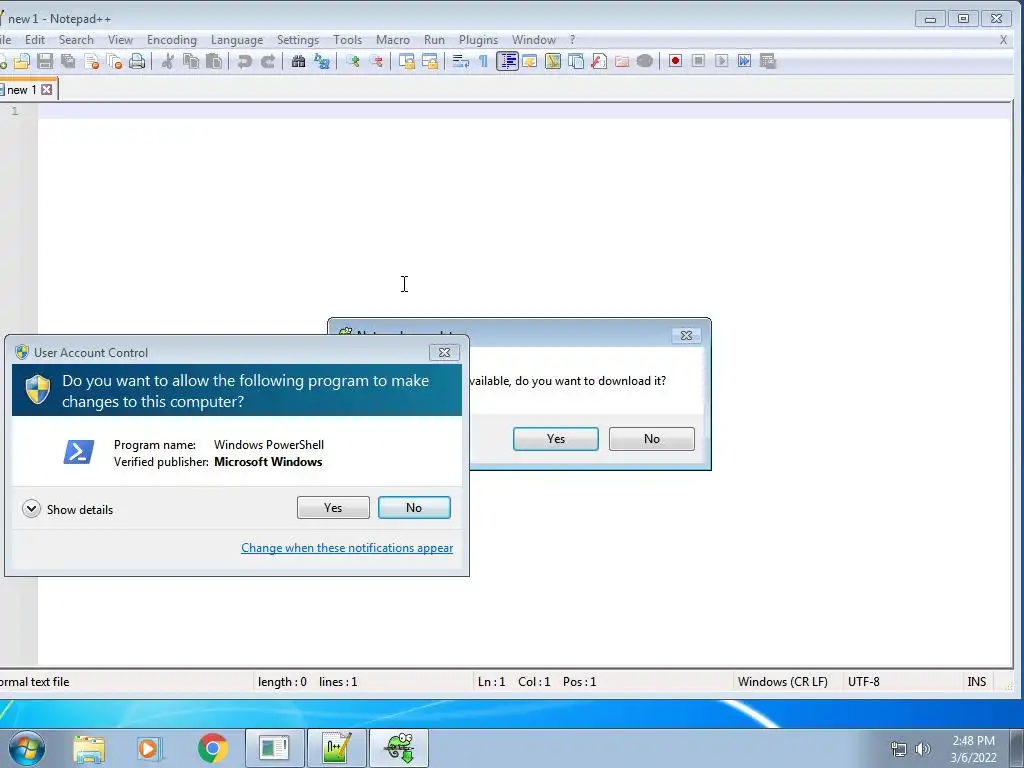
Task: Click the volume speaker tray icon
Action: click(923, 749)
